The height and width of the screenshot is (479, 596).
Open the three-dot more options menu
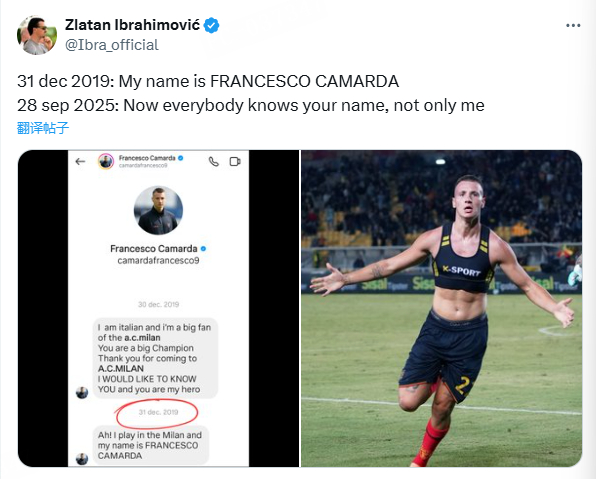click(x=573, y=25)
